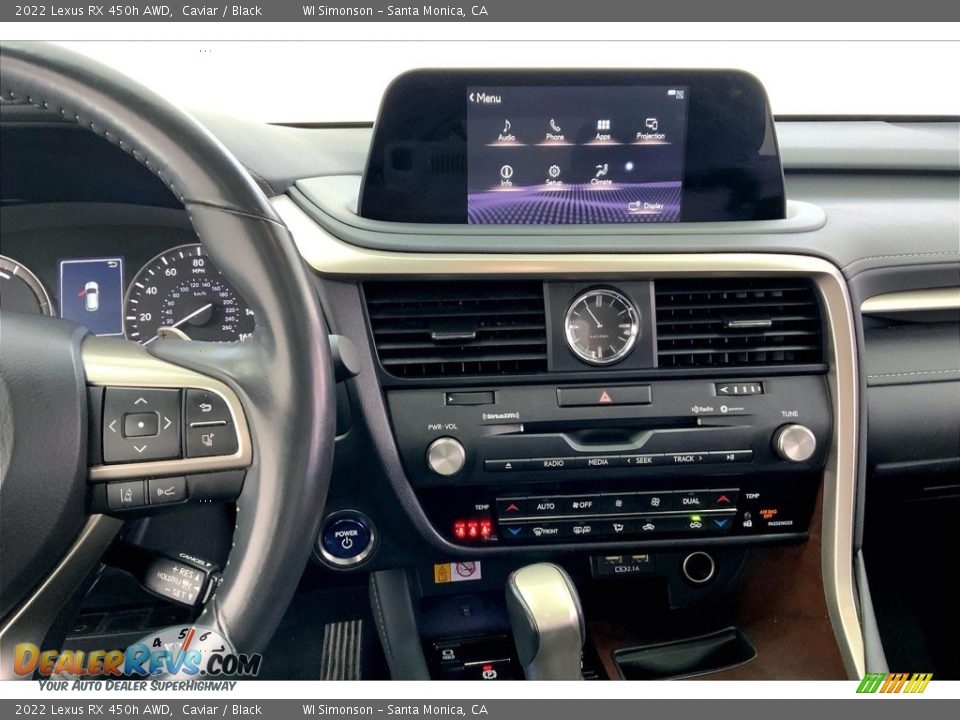This screenshot has height=720, width=960.
Task: Tap the vehicle door status display in cluster
Action: click(x=92, y=296)
